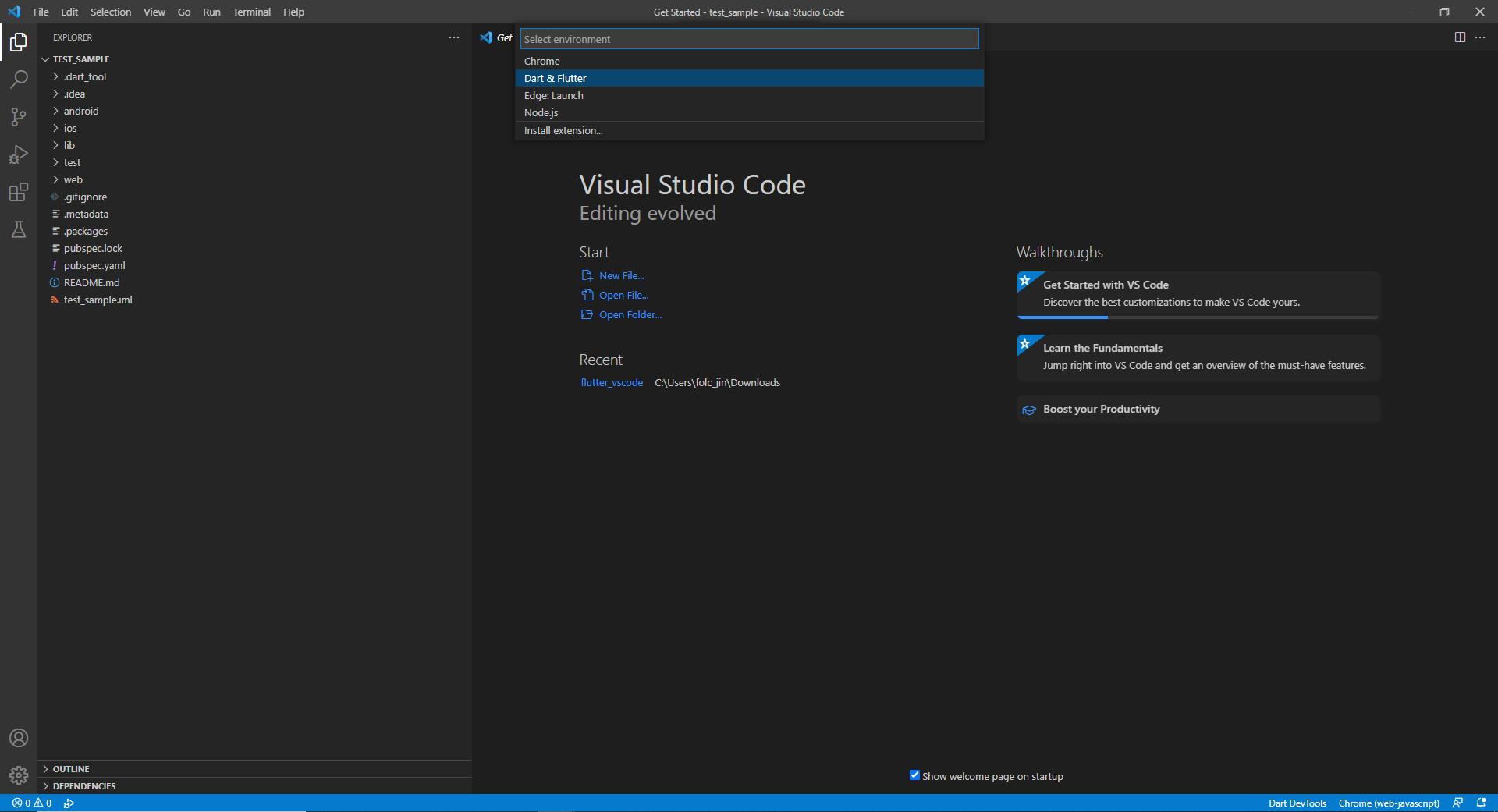Click the split editor right icon
Viewport: 1498px width, 812px height.
click(1460, 37)
